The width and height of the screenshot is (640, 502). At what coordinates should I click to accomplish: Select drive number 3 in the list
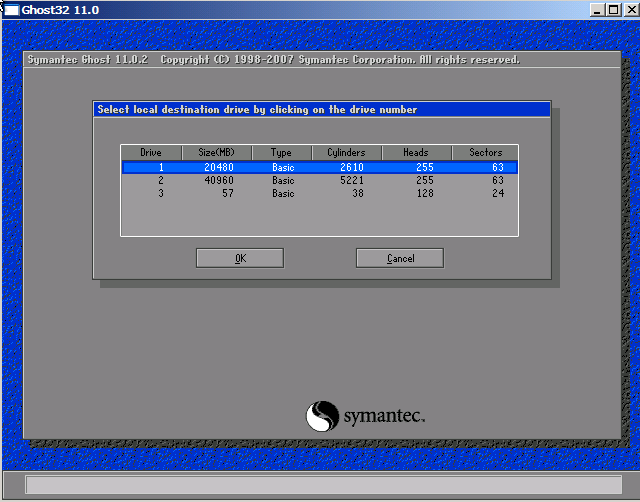pos(161,193)
